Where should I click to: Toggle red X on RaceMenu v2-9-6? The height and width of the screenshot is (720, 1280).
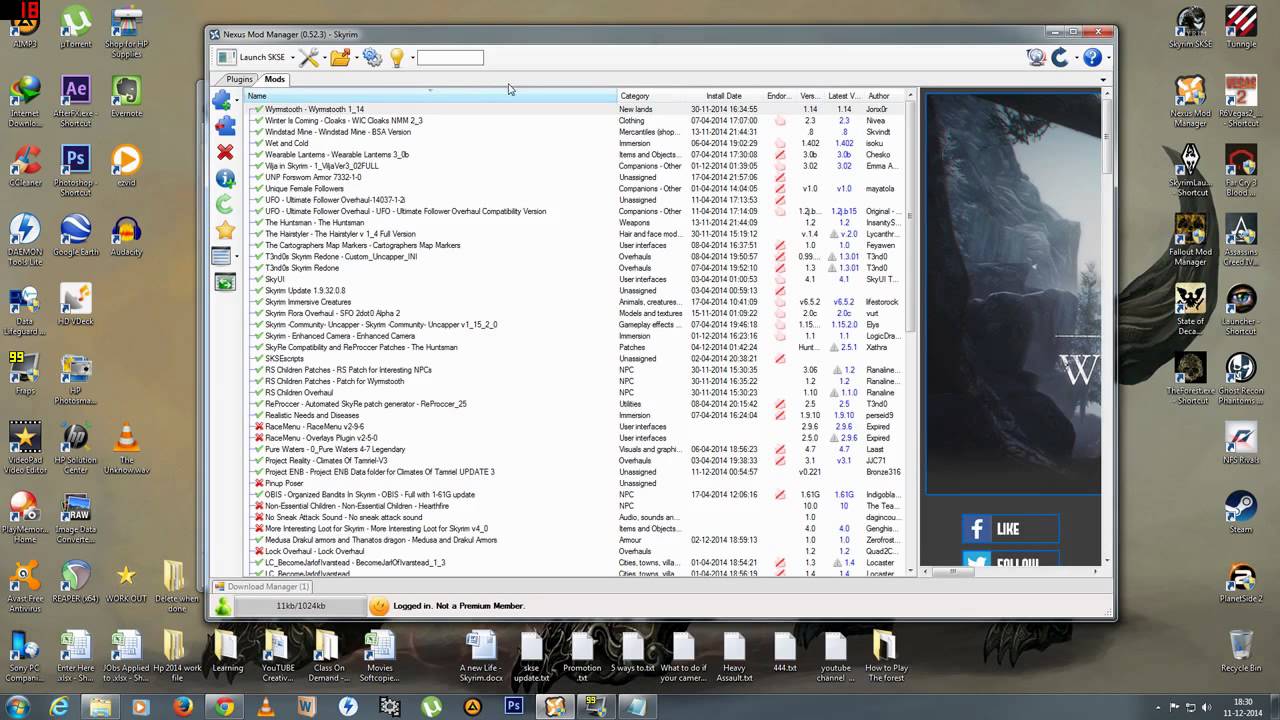(259, 426)
